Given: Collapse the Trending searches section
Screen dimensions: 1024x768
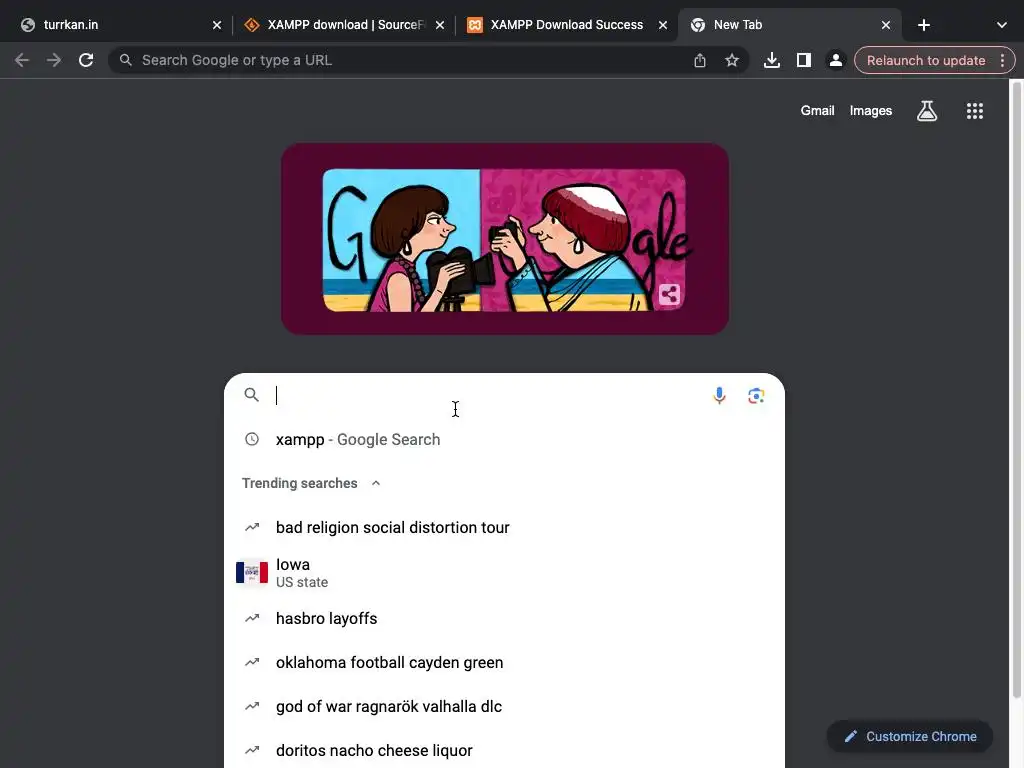Looking at the screenshot, I should tap(376, 483).
